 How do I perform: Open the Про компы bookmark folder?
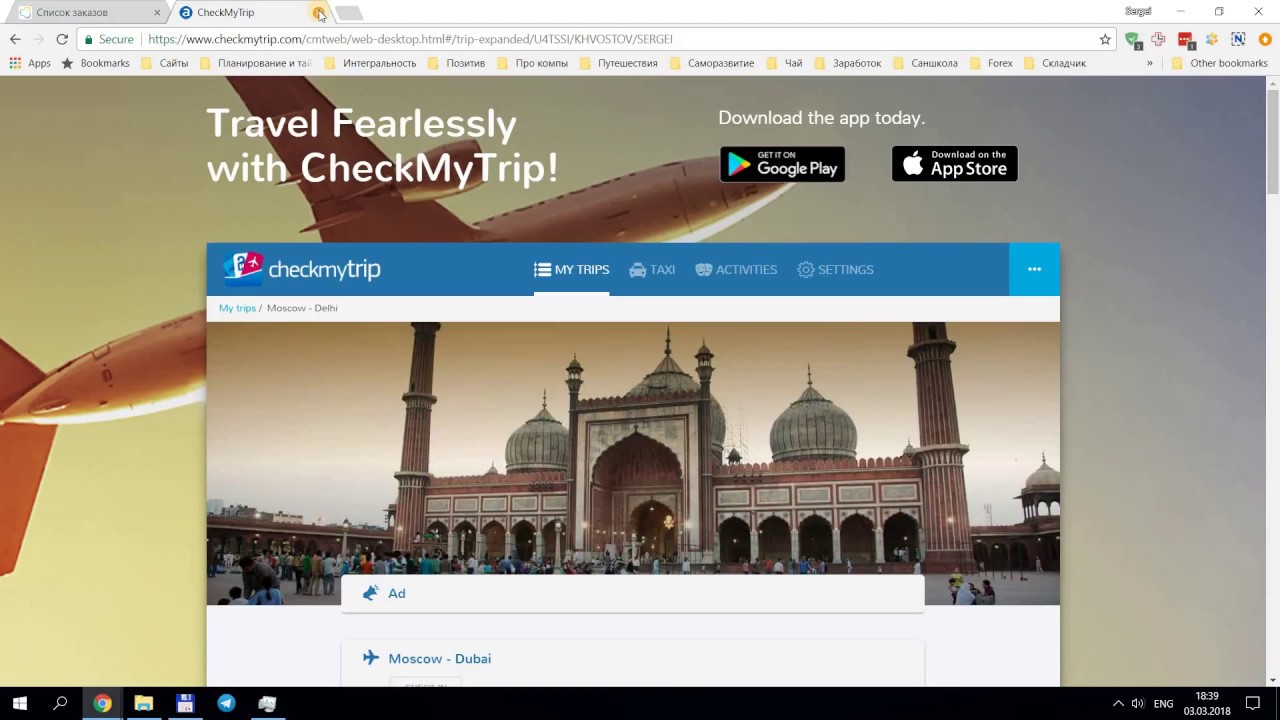[x=532, y=63]
